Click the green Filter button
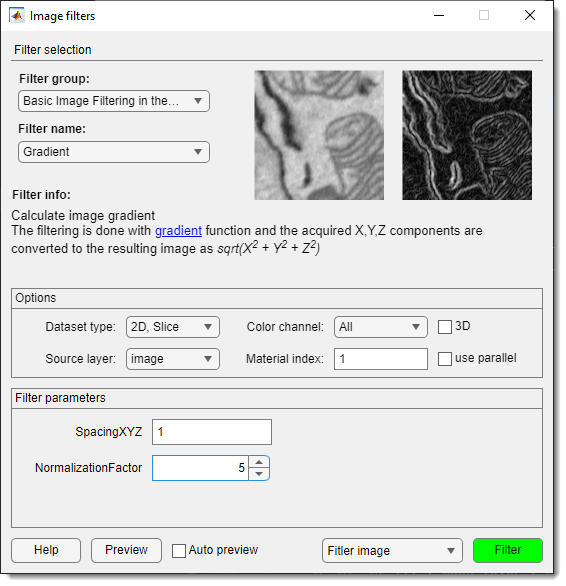The width and height of the screenshot is (566, 586). [508, 550]
